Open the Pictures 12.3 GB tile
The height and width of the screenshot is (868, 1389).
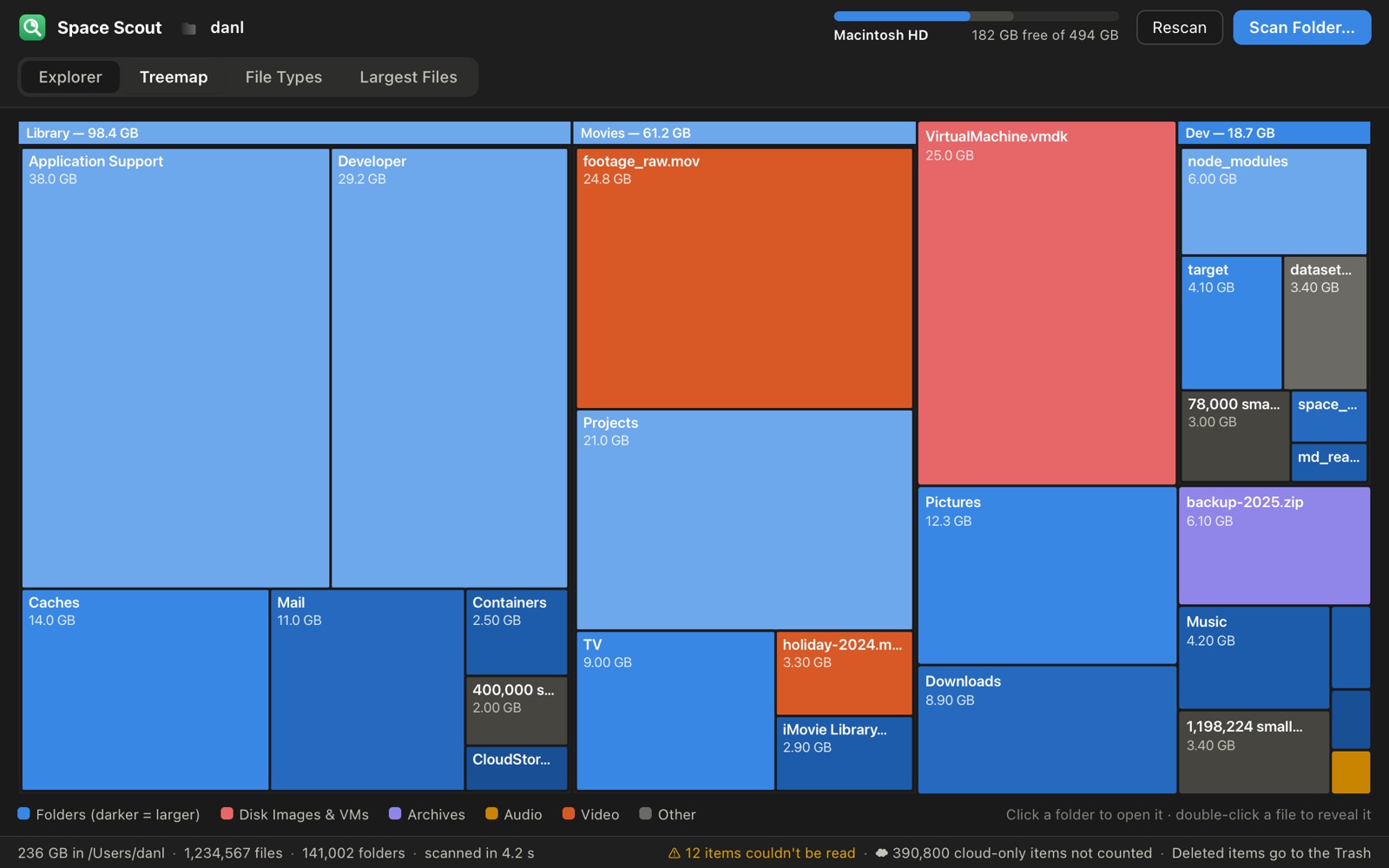1047,575
